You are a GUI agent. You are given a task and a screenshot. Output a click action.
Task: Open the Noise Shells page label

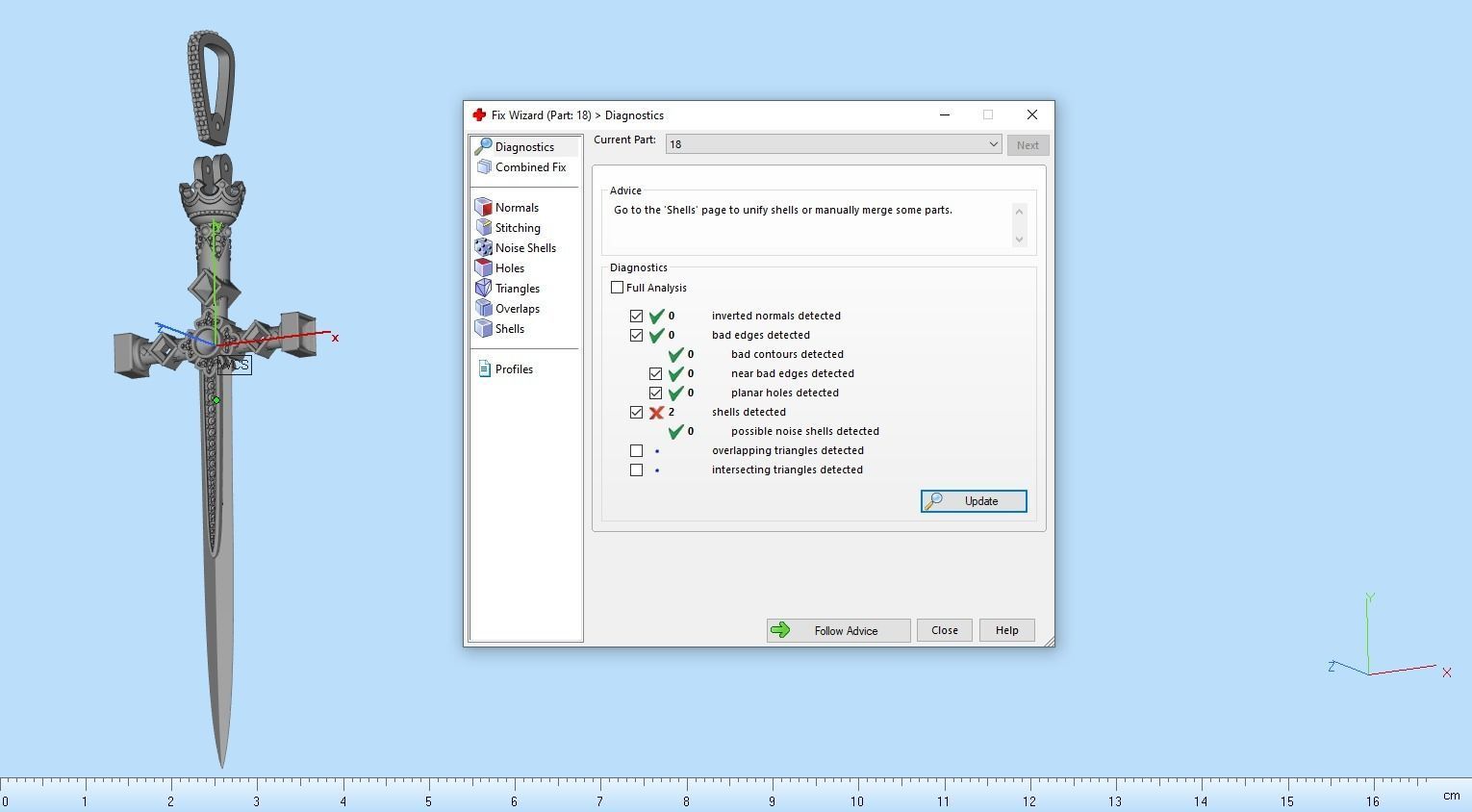pyautogui.click(x=525, y=248)
